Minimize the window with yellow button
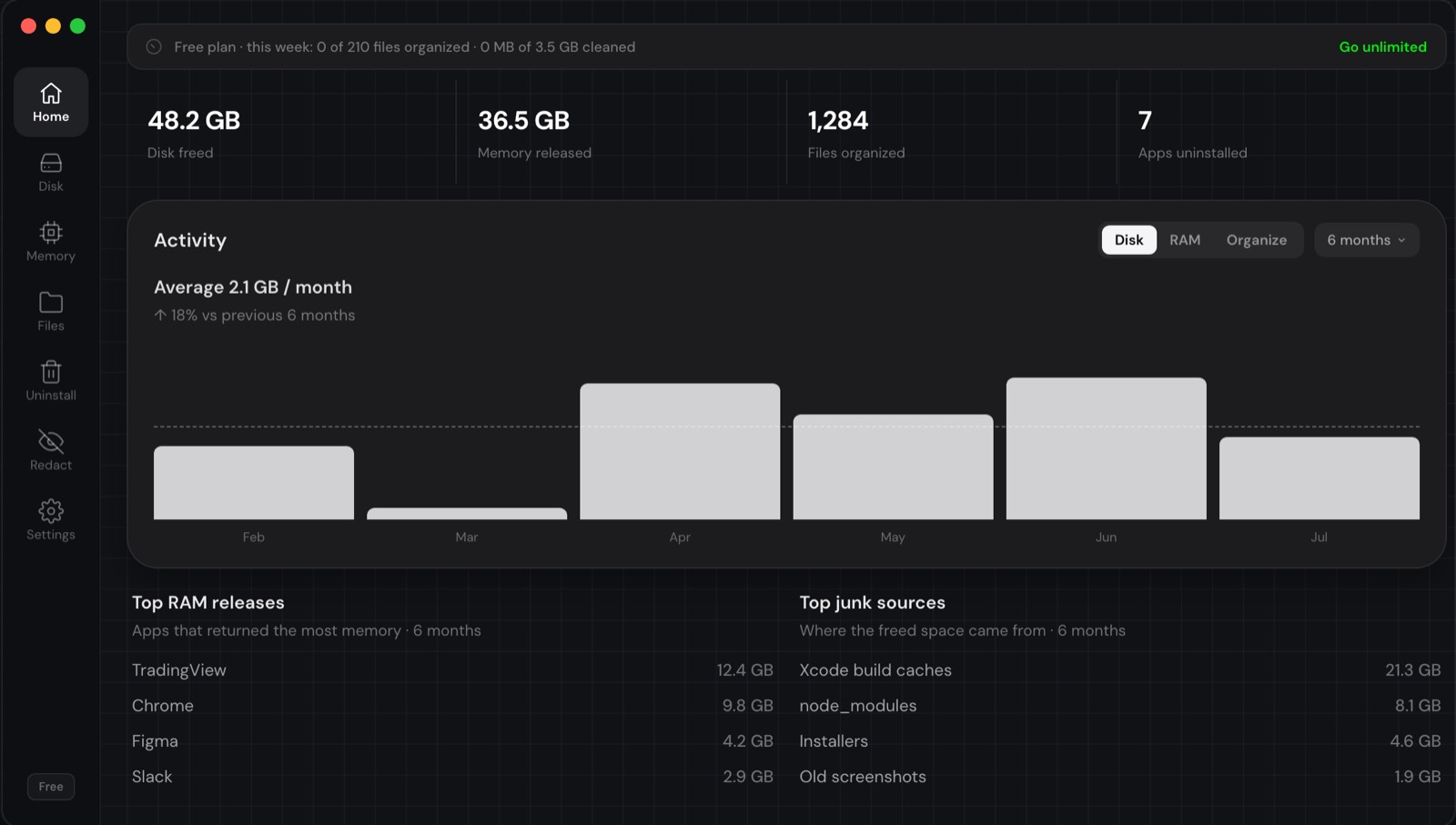Image resolution: width=1456 pixels, height=825 pixels. pos(53,26)
